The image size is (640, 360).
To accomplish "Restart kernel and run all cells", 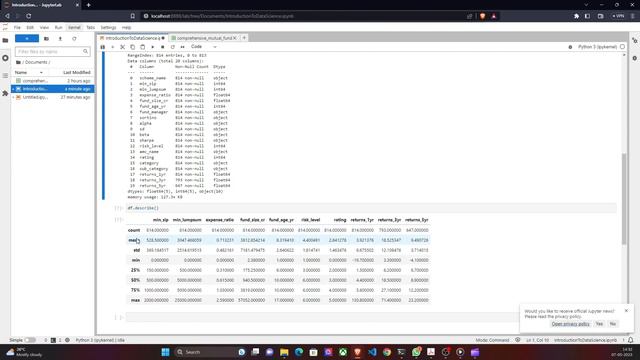I will (x=182, y=47).
